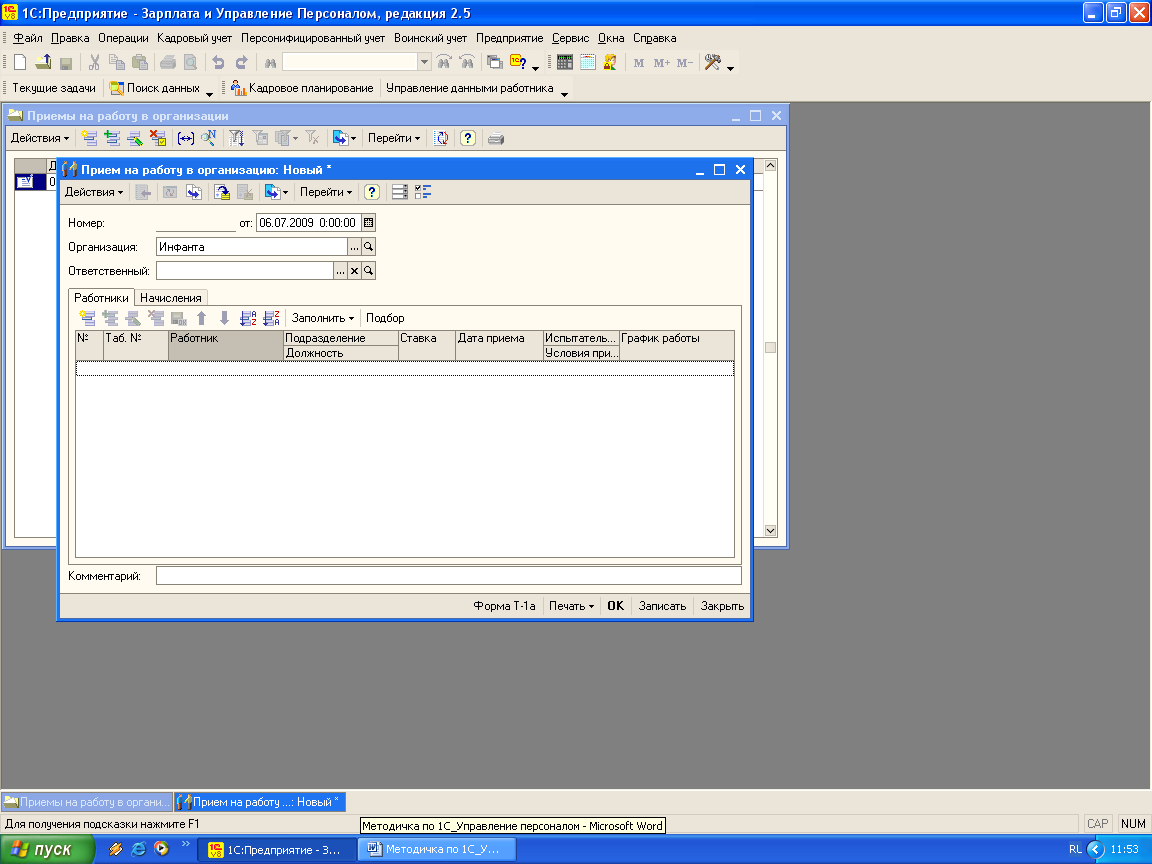Open the Кадровый учет menu
The height and width of the screenshot is (864, 1152).
point(195,38)
